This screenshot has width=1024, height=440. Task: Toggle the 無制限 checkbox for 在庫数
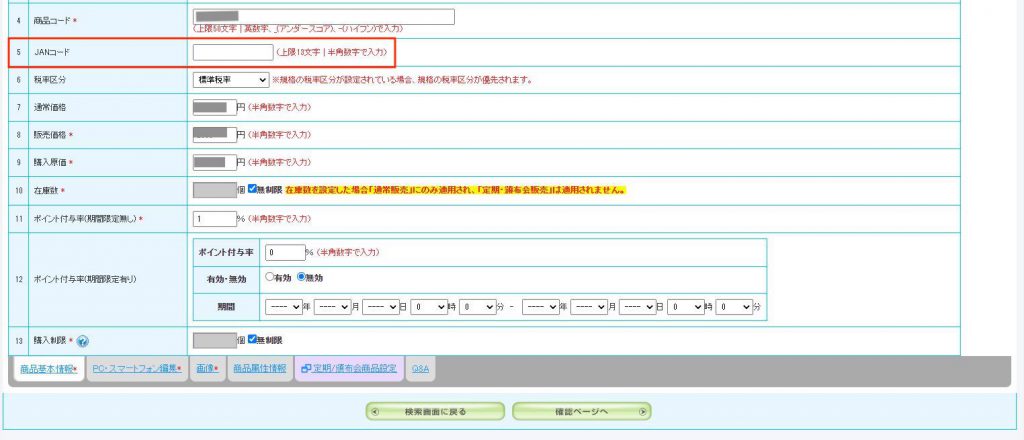pyautogui.click(x=253, y=189)
